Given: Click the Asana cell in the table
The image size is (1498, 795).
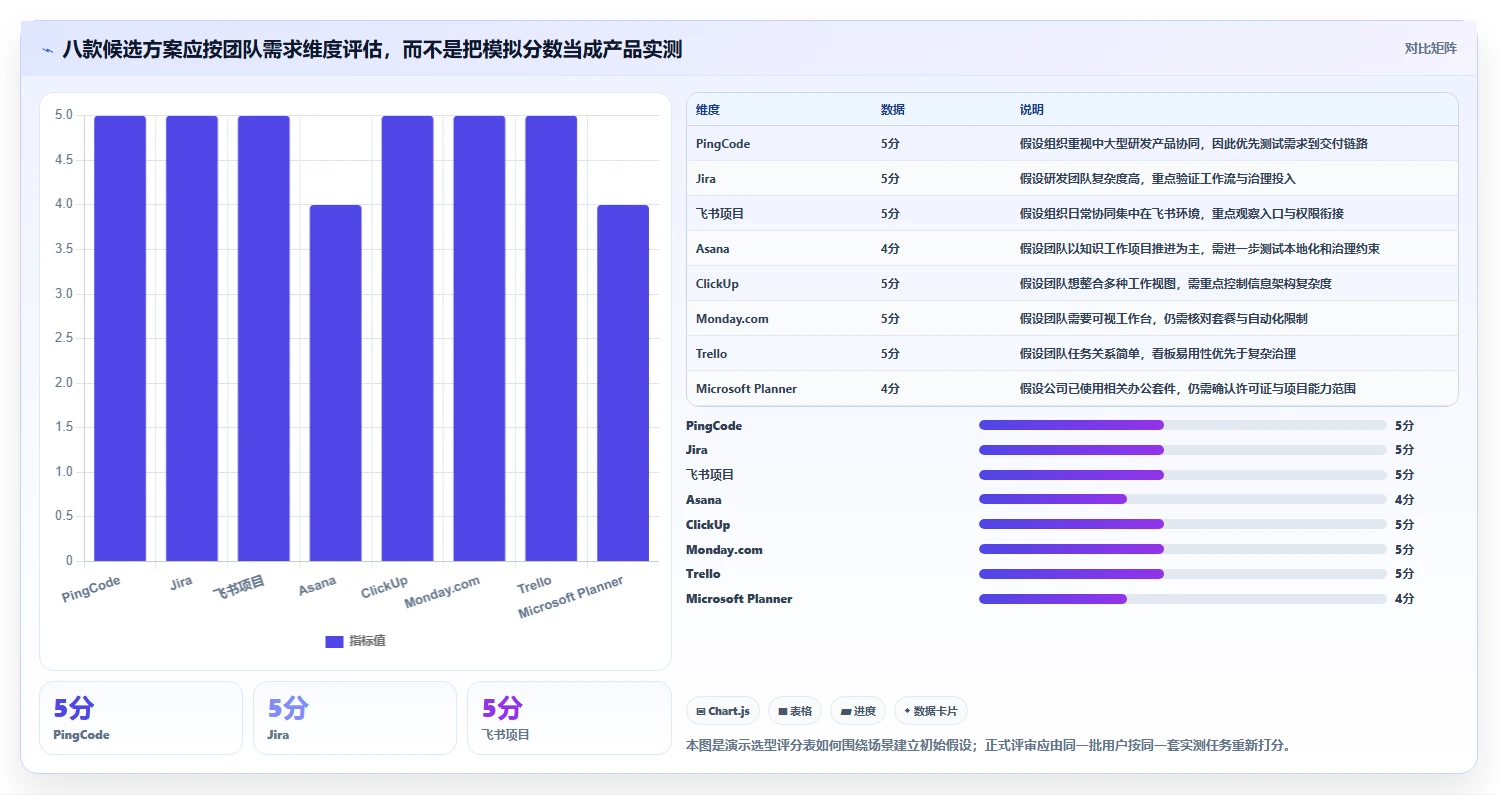Looking at the screenshot, I should [713, 249].
